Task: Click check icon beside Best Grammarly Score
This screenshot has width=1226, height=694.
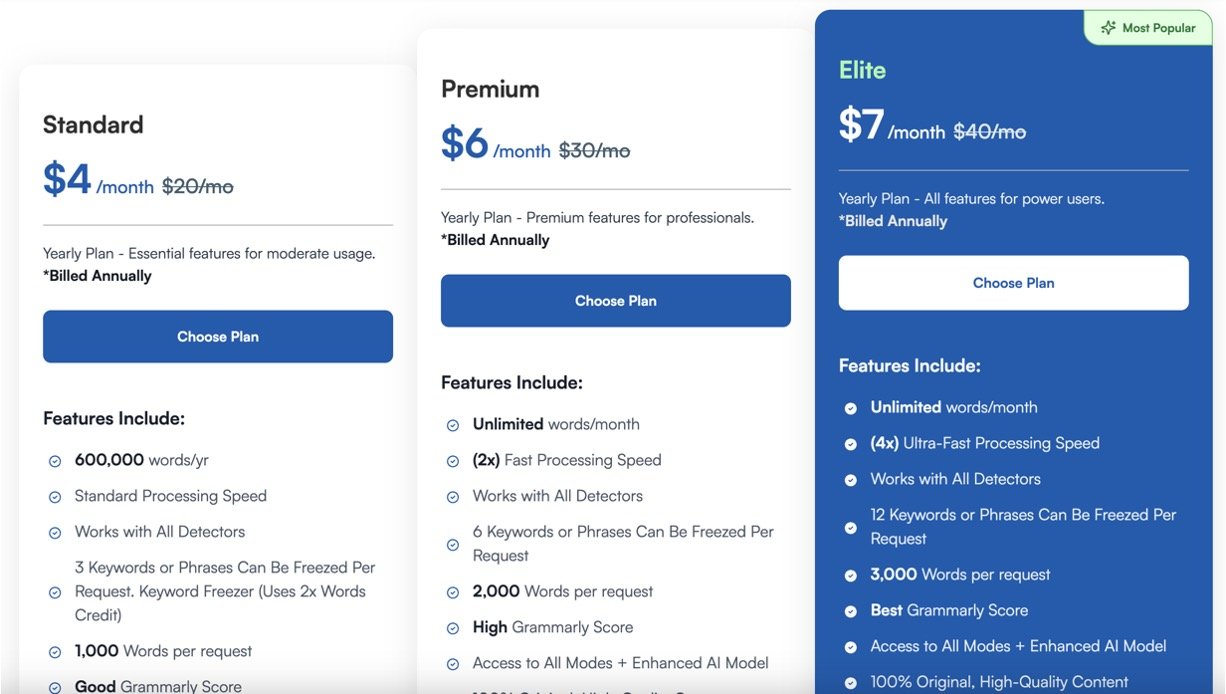Action: click(x=851, y=611)
